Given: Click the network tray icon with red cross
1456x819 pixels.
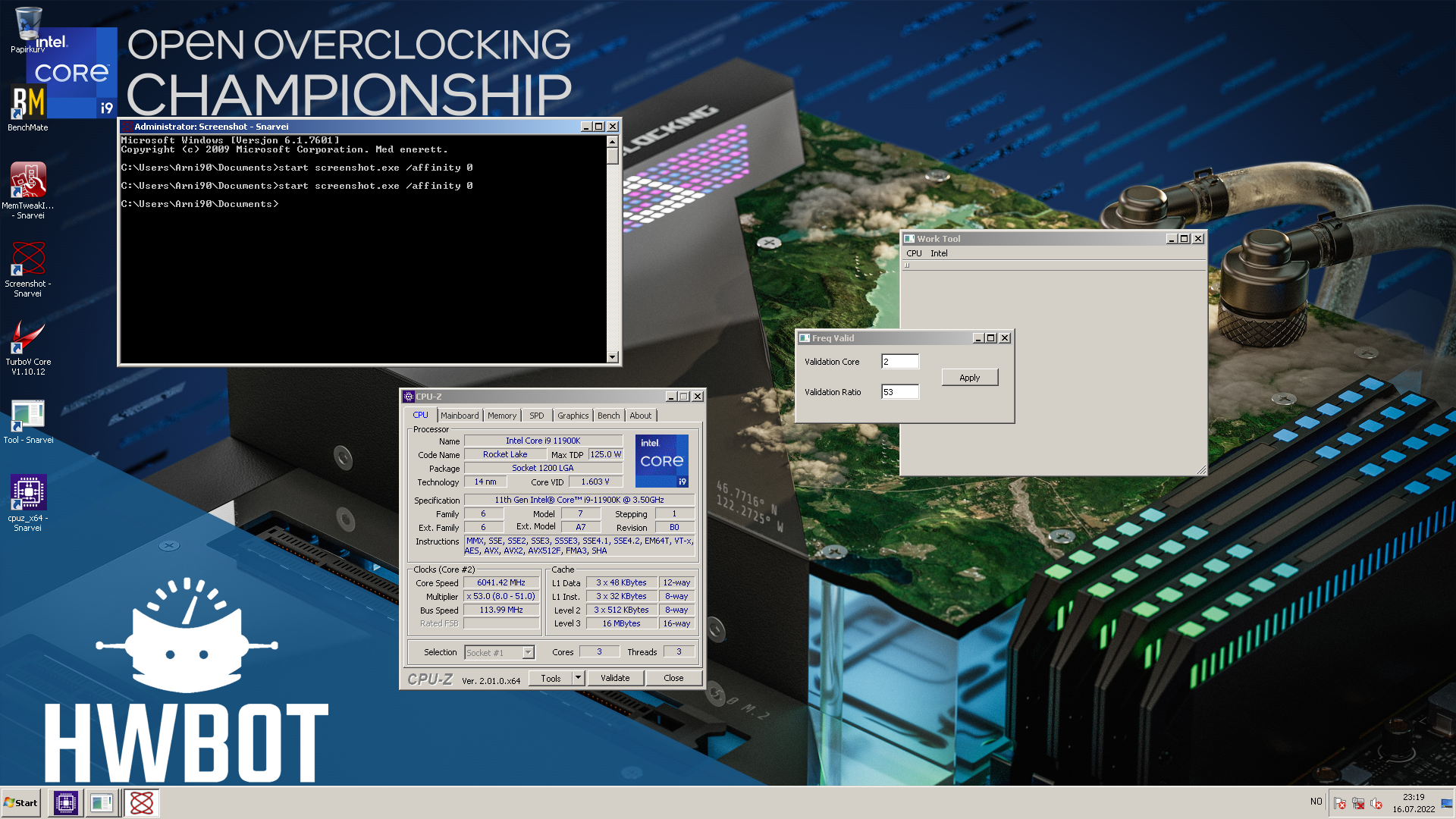Looking at the screenshot, I should click(x=1358, y=803).
